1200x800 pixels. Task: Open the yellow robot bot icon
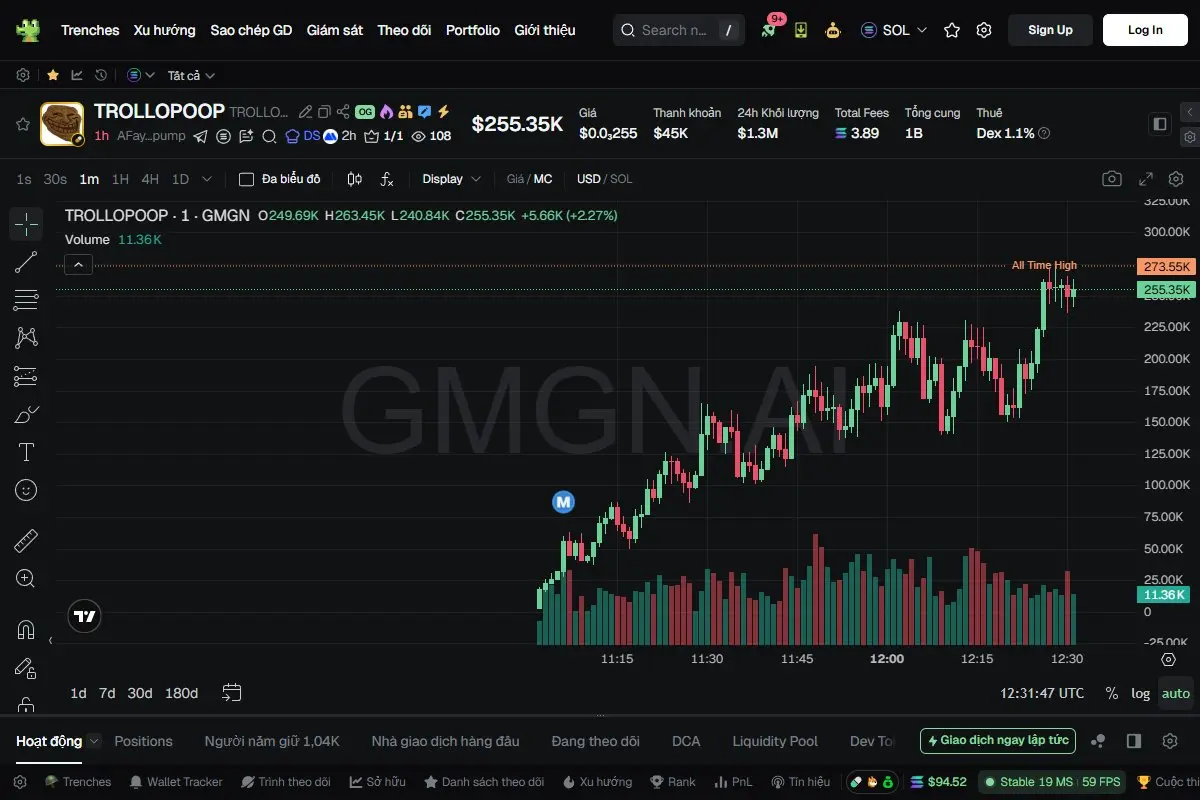[833, 30]
